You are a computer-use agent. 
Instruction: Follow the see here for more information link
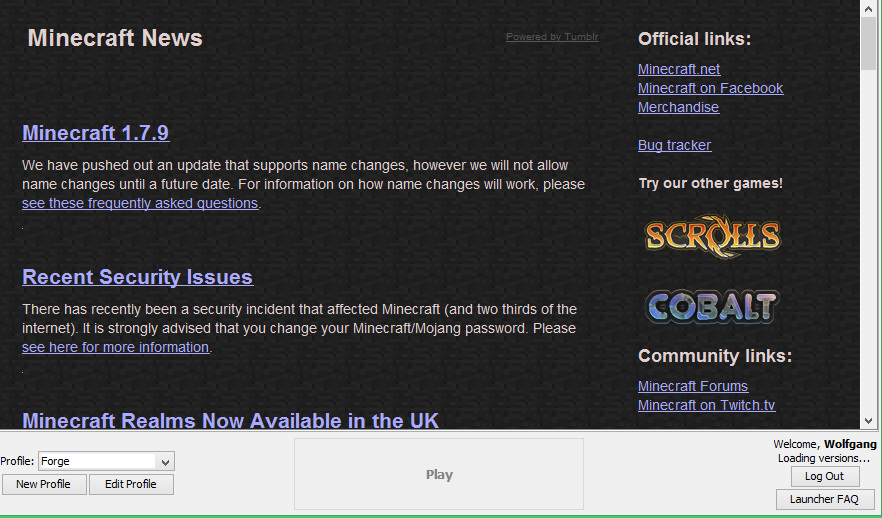pos(115,347)
